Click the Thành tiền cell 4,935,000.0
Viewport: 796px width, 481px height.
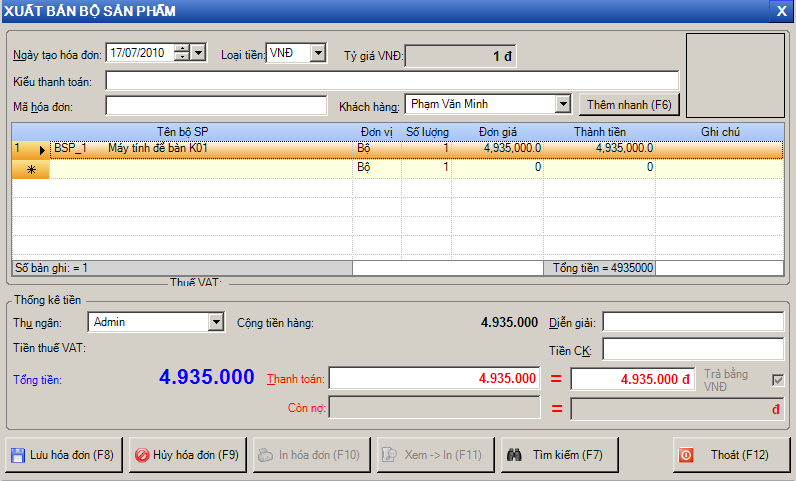pyautogui.click(x=600, y=148)
